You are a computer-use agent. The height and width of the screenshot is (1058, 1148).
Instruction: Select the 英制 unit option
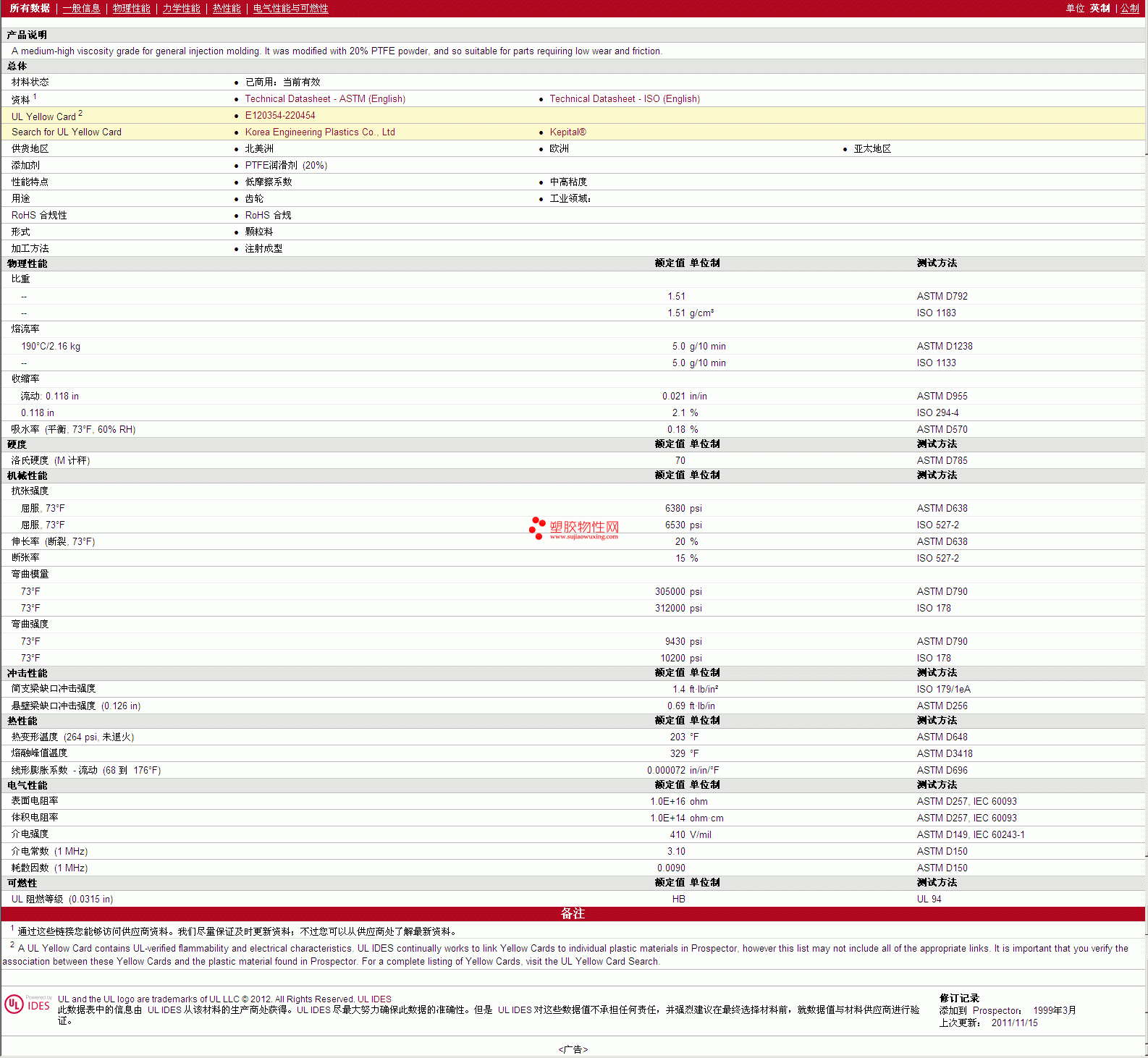[1100, 9]
